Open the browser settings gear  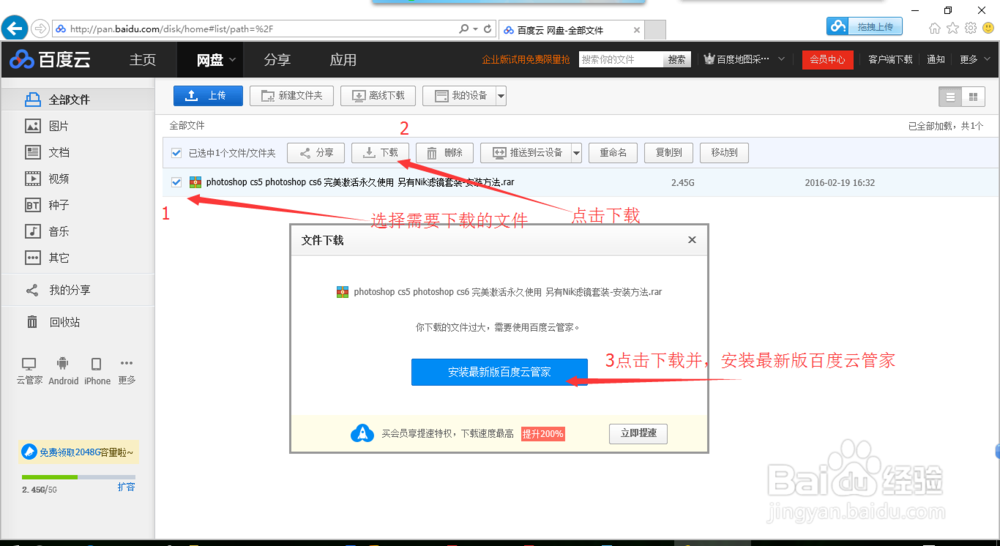tap(970, 28)
